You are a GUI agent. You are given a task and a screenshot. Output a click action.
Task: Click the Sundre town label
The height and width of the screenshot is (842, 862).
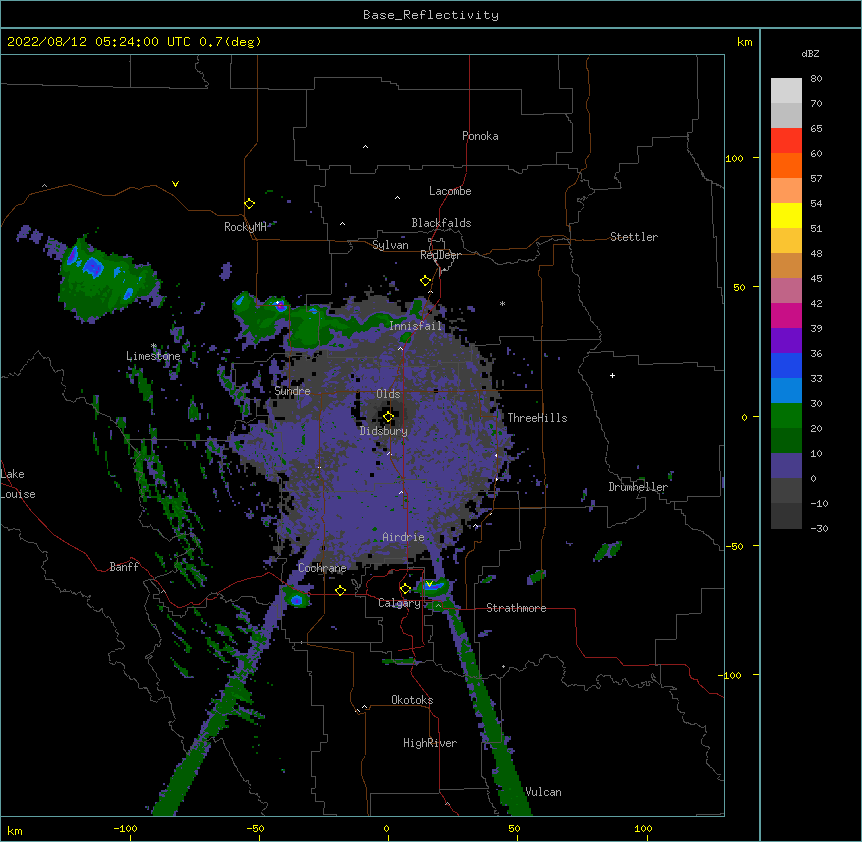pyautogui.click(x=292, y=391)
